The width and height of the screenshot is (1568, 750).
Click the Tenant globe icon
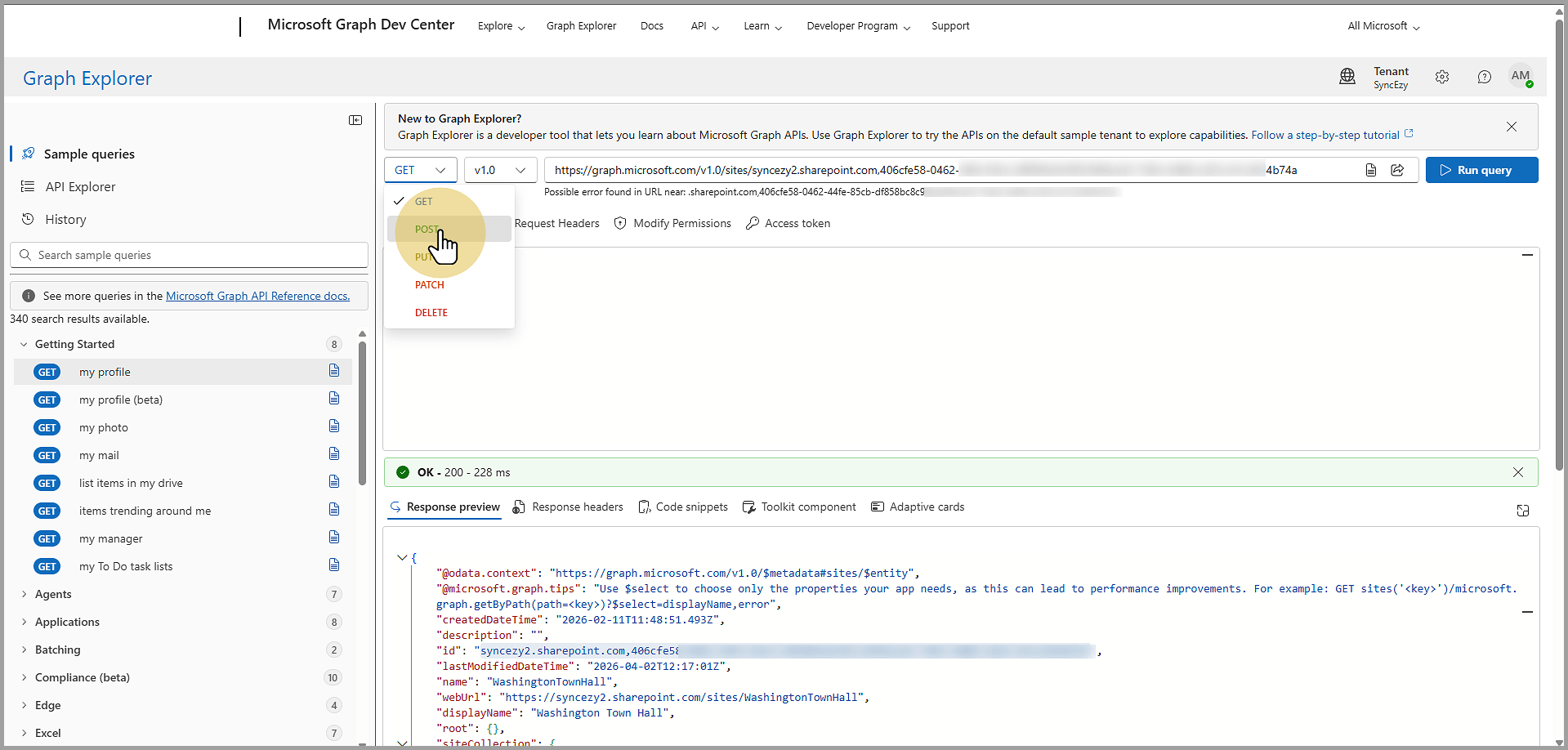click(x=1347, y=77)
